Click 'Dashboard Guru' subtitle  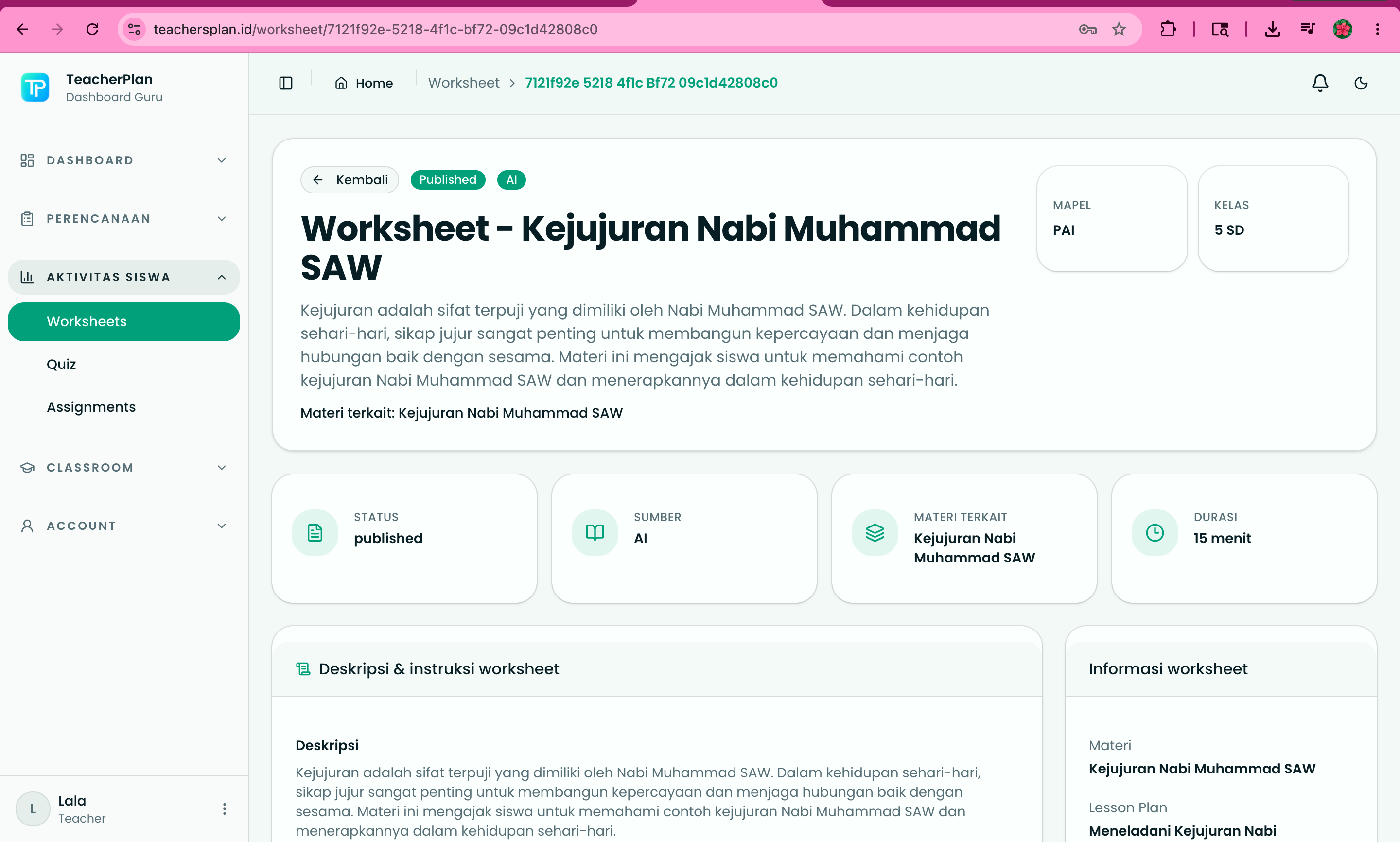pos(114,97)
